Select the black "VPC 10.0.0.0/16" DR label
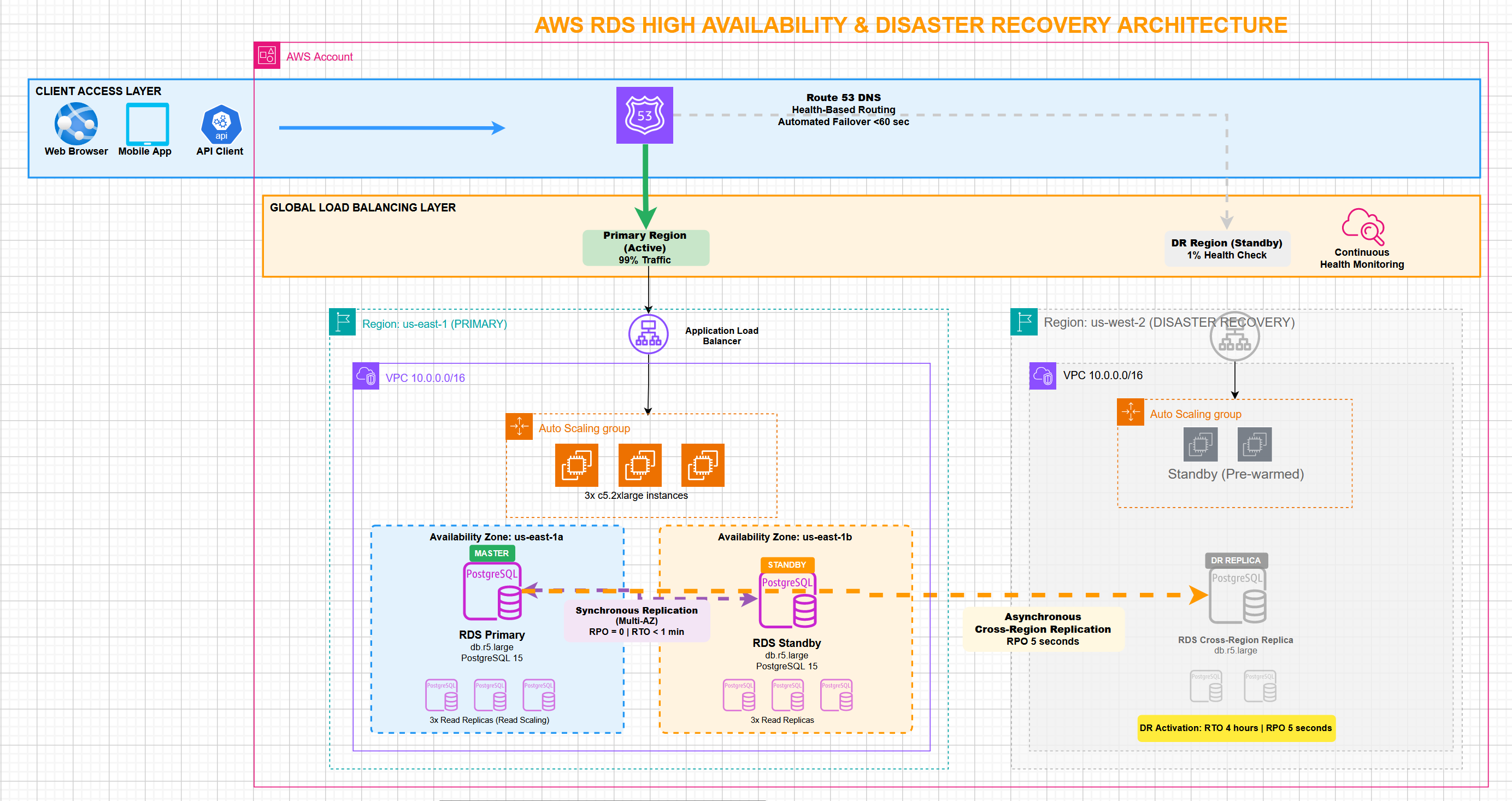The height and width of the screenshot is (801, 1512). click(x=1103, y=375)
